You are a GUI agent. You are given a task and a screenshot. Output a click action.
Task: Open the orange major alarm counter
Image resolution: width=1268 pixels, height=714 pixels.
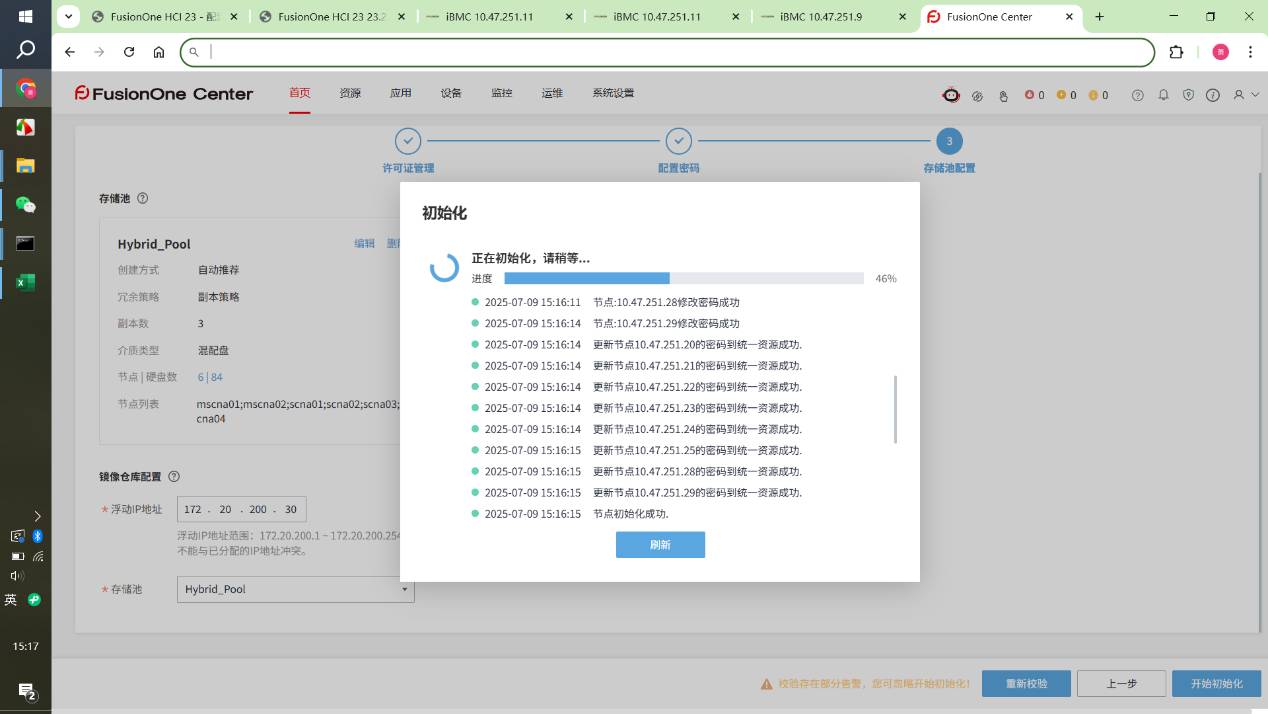[x=1066, y=95]
